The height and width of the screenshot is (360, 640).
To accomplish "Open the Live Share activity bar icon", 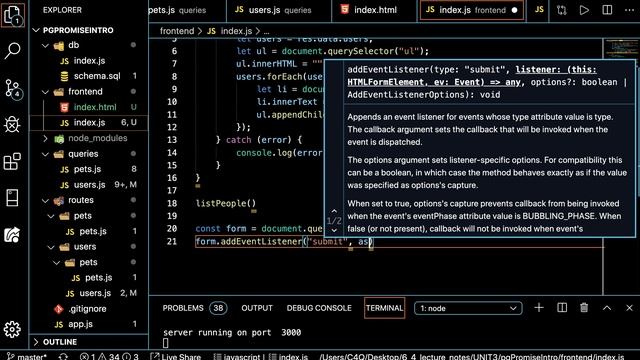I will tap(12, 235).
